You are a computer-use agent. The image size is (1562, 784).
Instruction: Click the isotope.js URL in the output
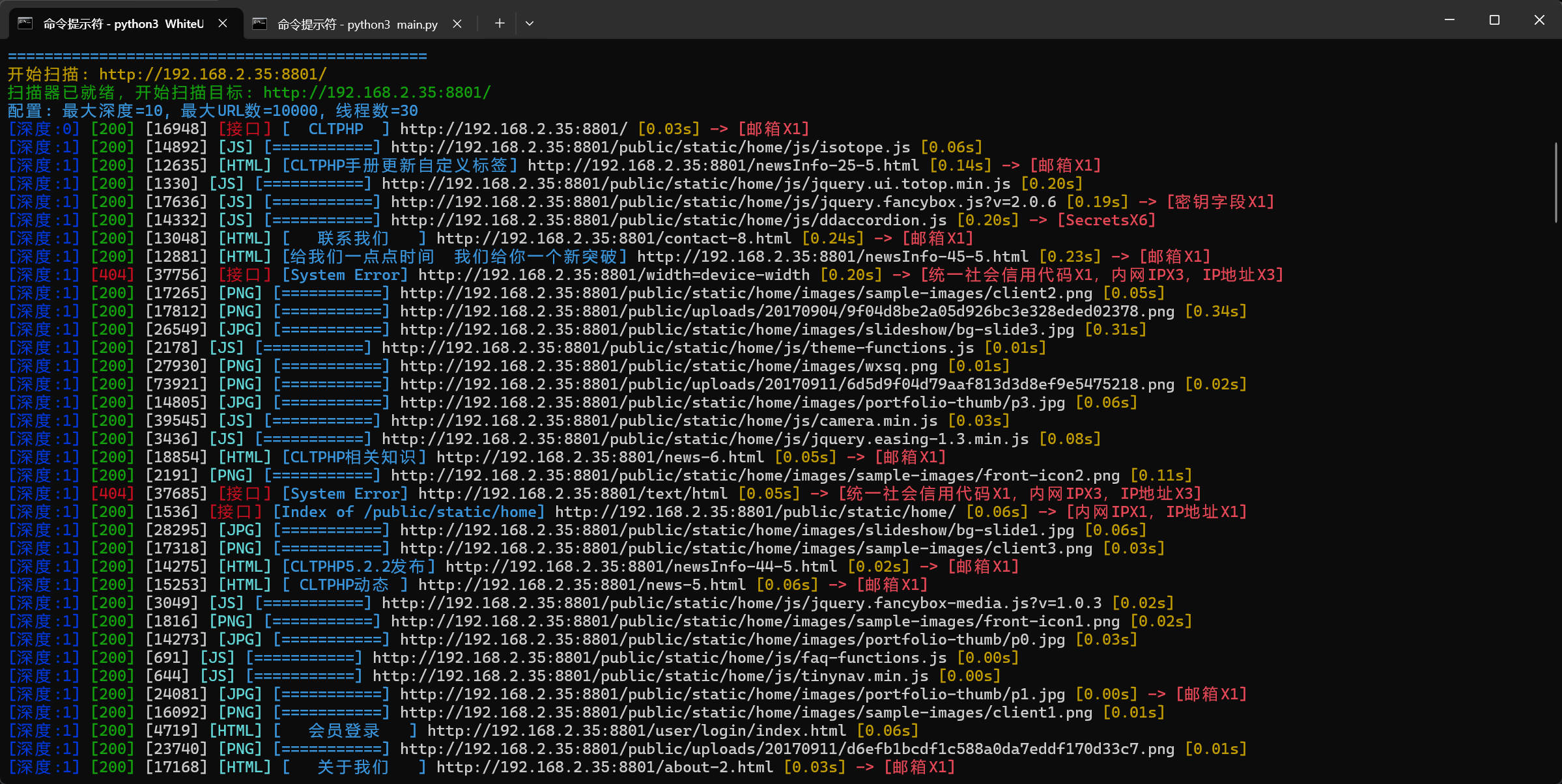(x=650, y=148)
